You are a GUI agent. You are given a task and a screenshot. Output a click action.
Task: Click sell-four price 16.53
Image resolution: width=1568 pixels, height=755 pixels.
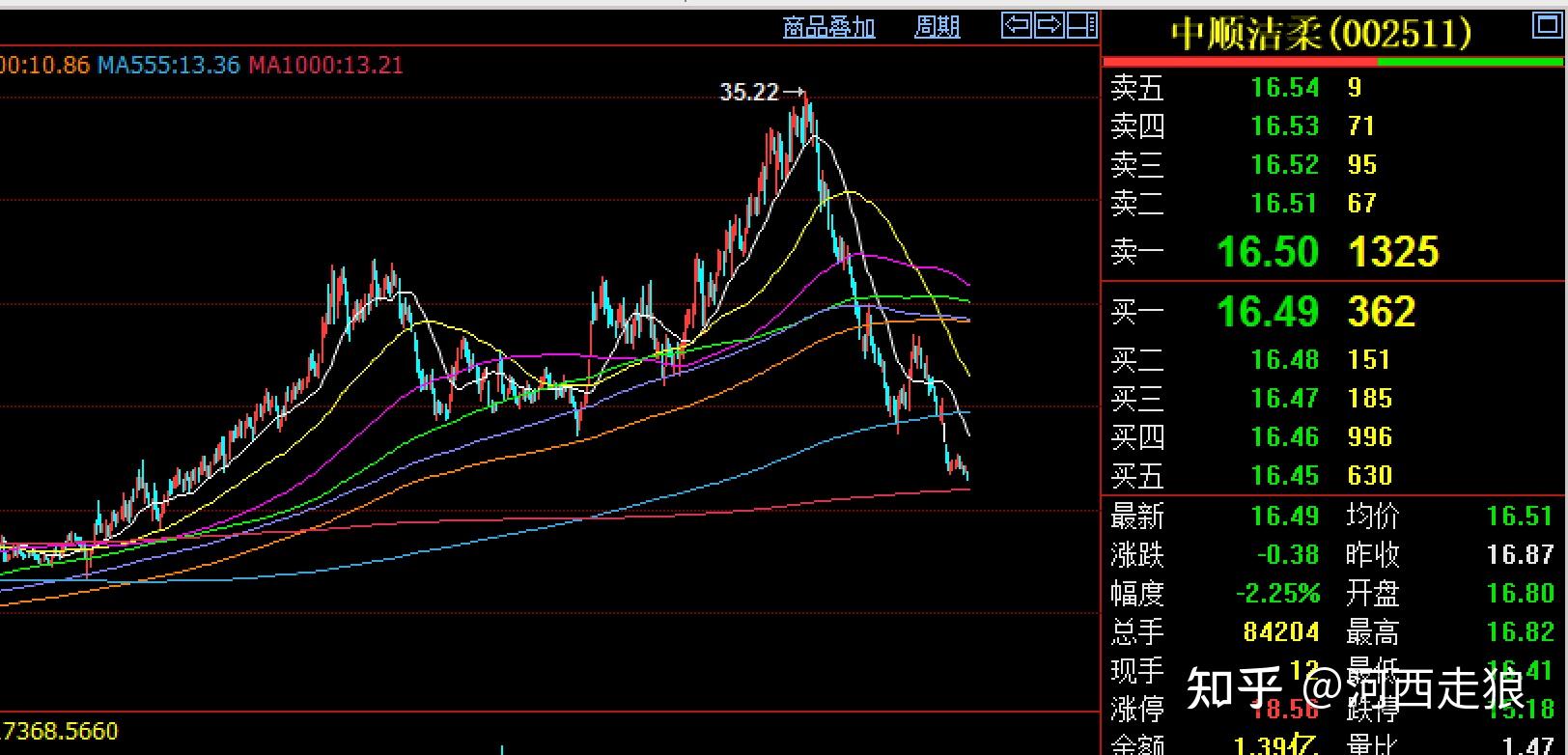pos(1284,126)
